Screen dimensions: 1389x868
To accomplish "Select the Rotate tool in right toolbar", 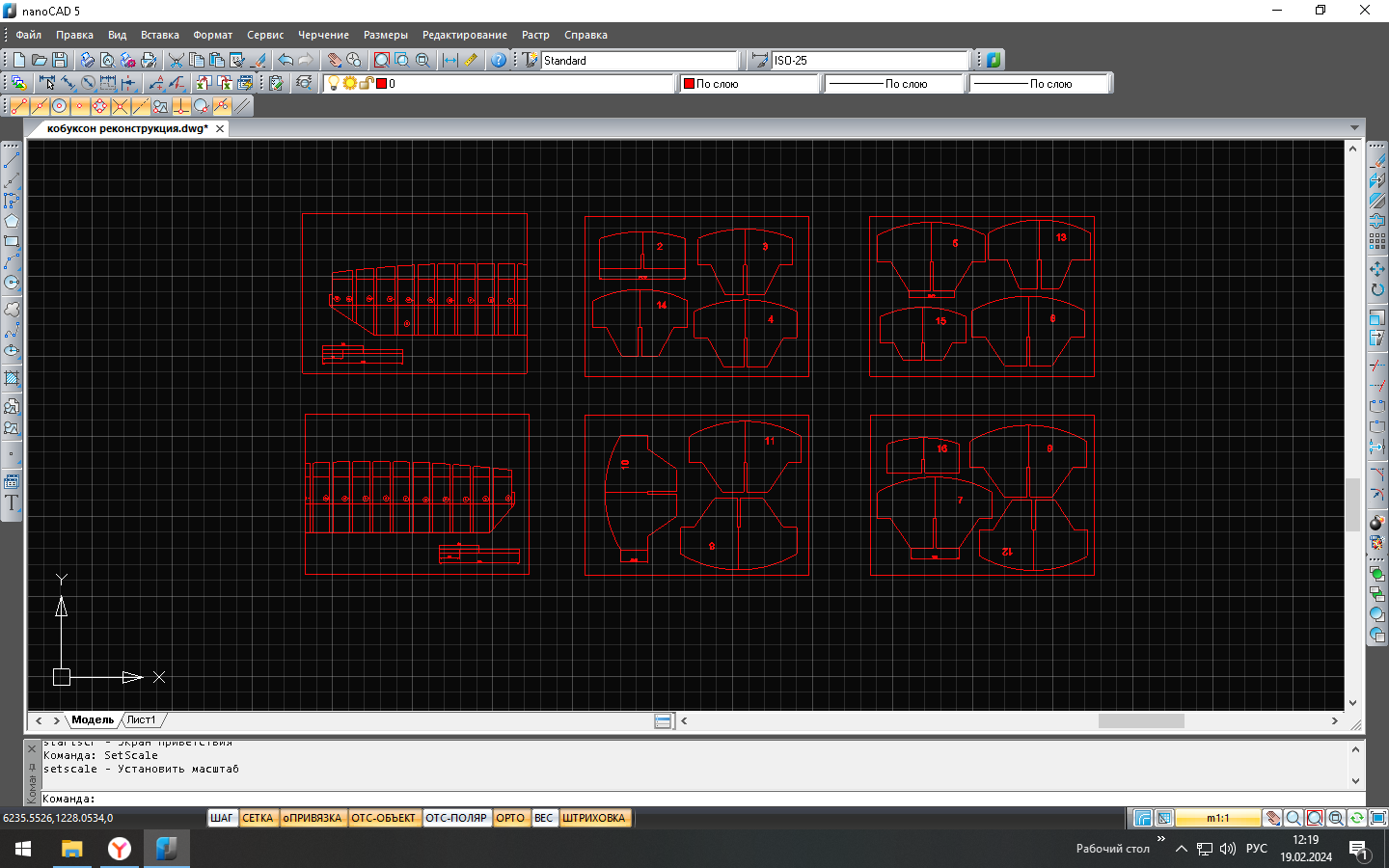I will [x=1376, y=289].
